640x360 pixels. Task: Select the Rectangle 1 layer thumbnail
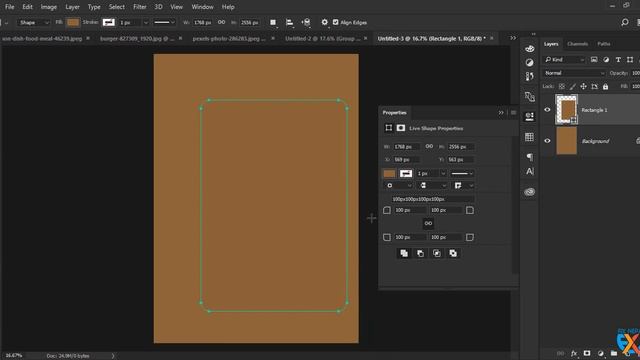pyautogui.click(x=567, y=109)
